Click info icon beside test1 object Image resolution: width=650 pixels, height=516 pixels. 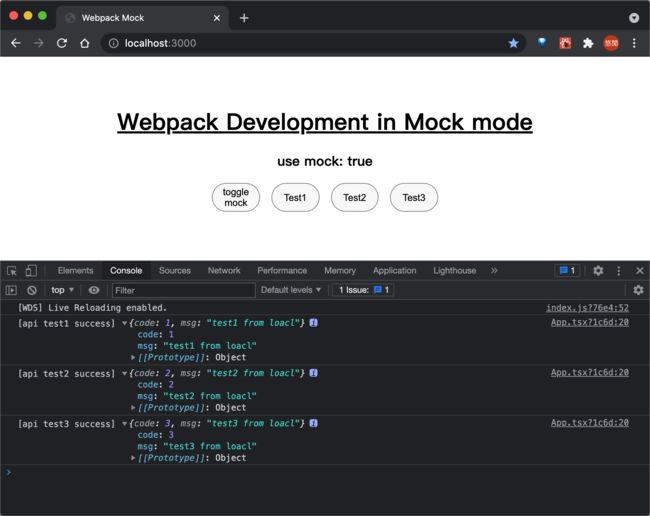pos(313,322)
